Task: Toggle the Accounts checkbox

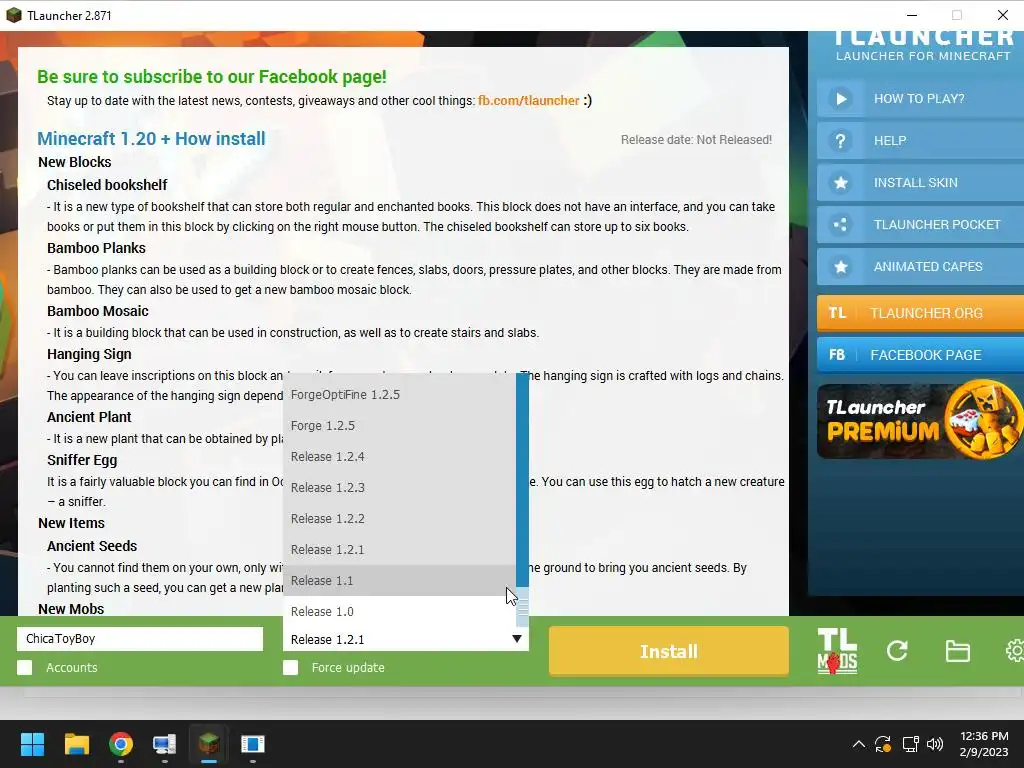Action: click(x=25, y=667)
